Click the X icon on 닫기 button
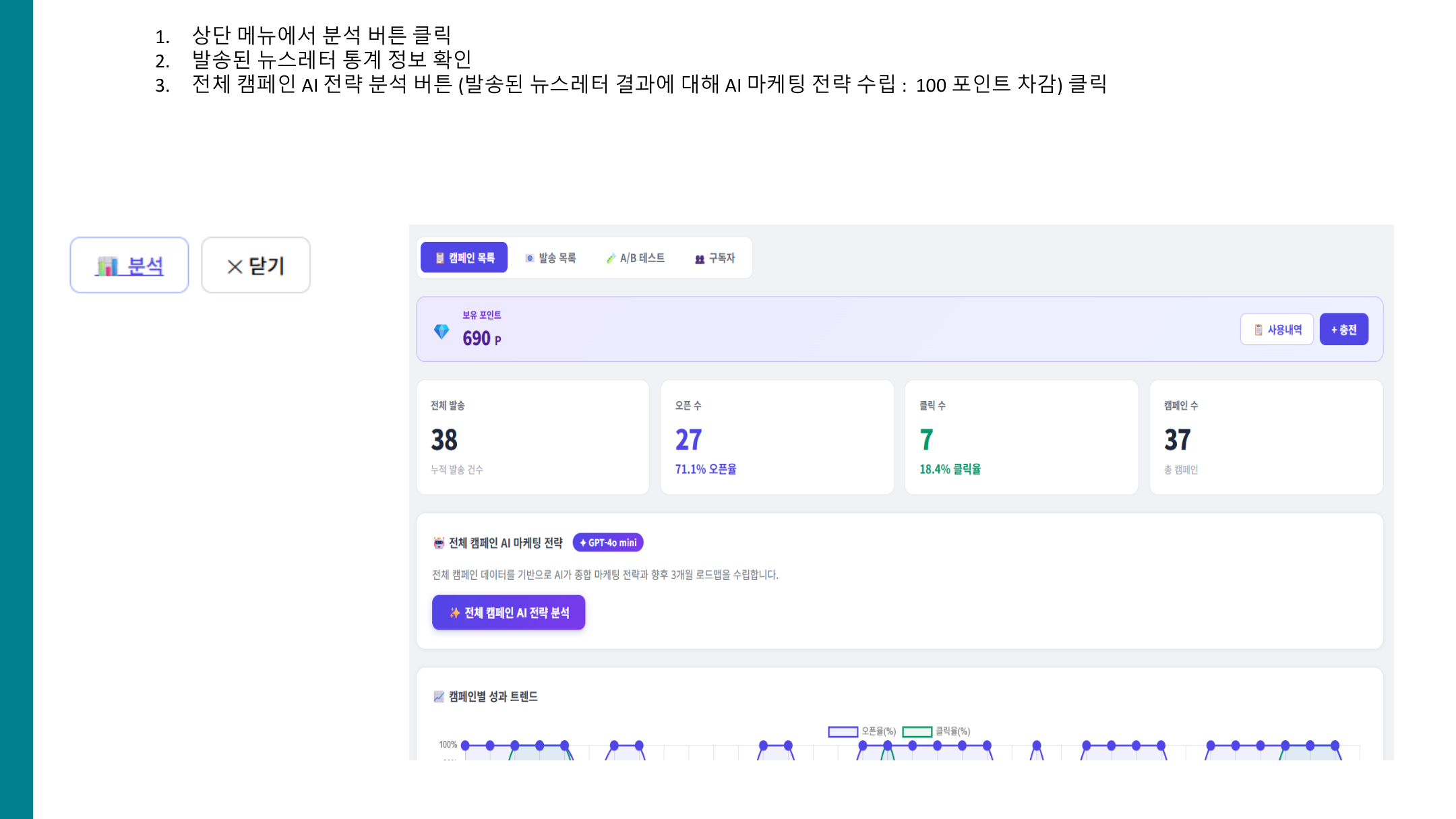Image resolution: width=1456 pixels, height=819 pixels. coord(235,267)
